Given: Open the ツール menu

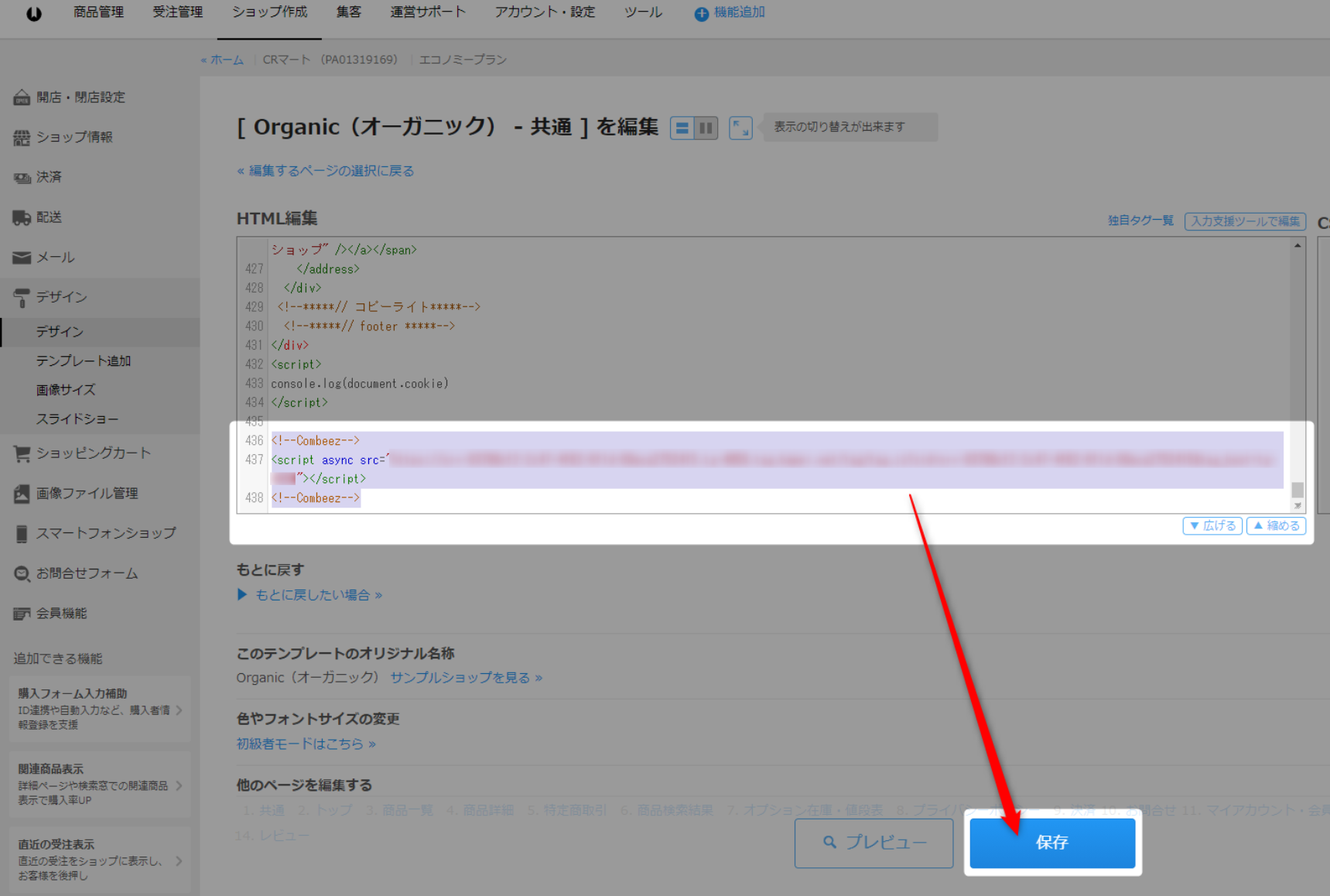Looking at the screenshot, I should click(643, 12).
